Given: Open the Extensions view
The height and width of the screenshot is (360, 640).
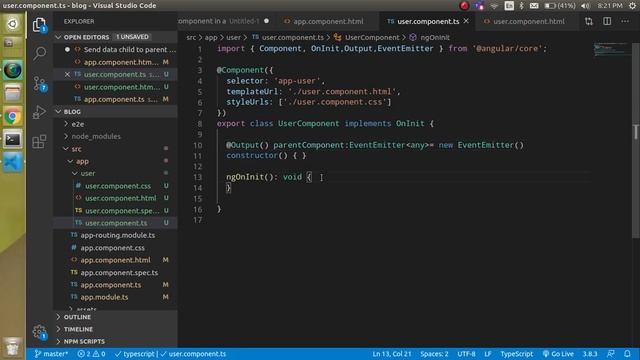Looking at the screenshot, I should click(x=40, y=142).
